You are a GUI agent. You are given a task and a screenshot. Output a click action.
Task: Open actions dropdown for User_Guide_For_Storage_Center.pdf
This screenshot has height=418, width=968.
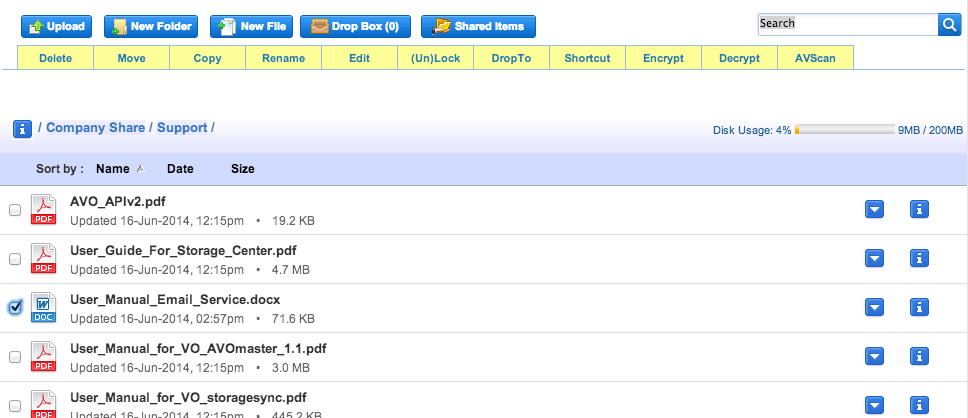click(x=874, y=258)
